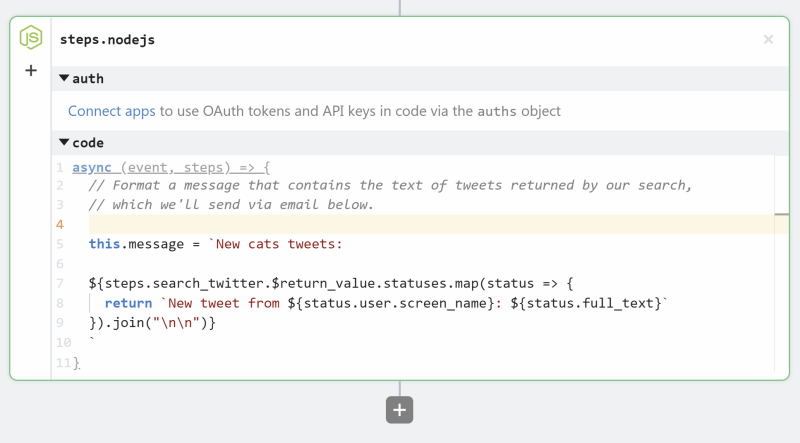The height and width of the screenshot is (443, 800).
Task: Click the async function signature line
Action: (x=171, y=167)
